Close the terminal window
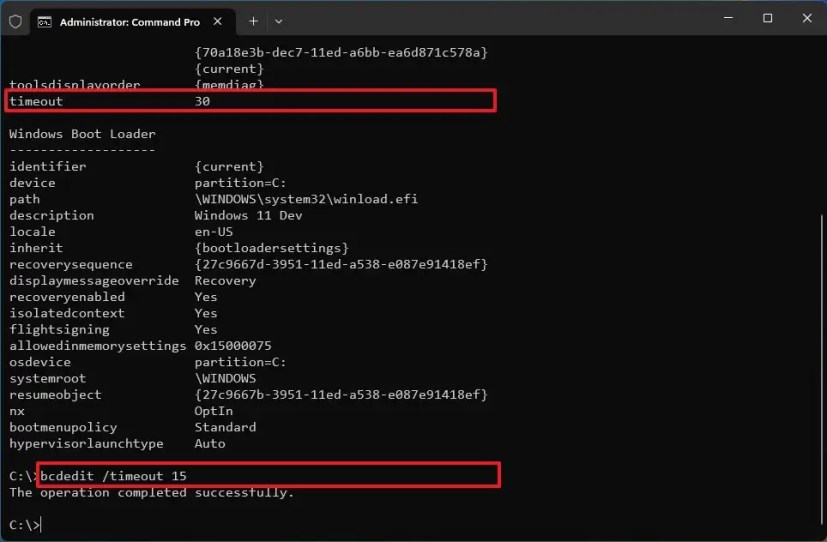 click(807, 18)
